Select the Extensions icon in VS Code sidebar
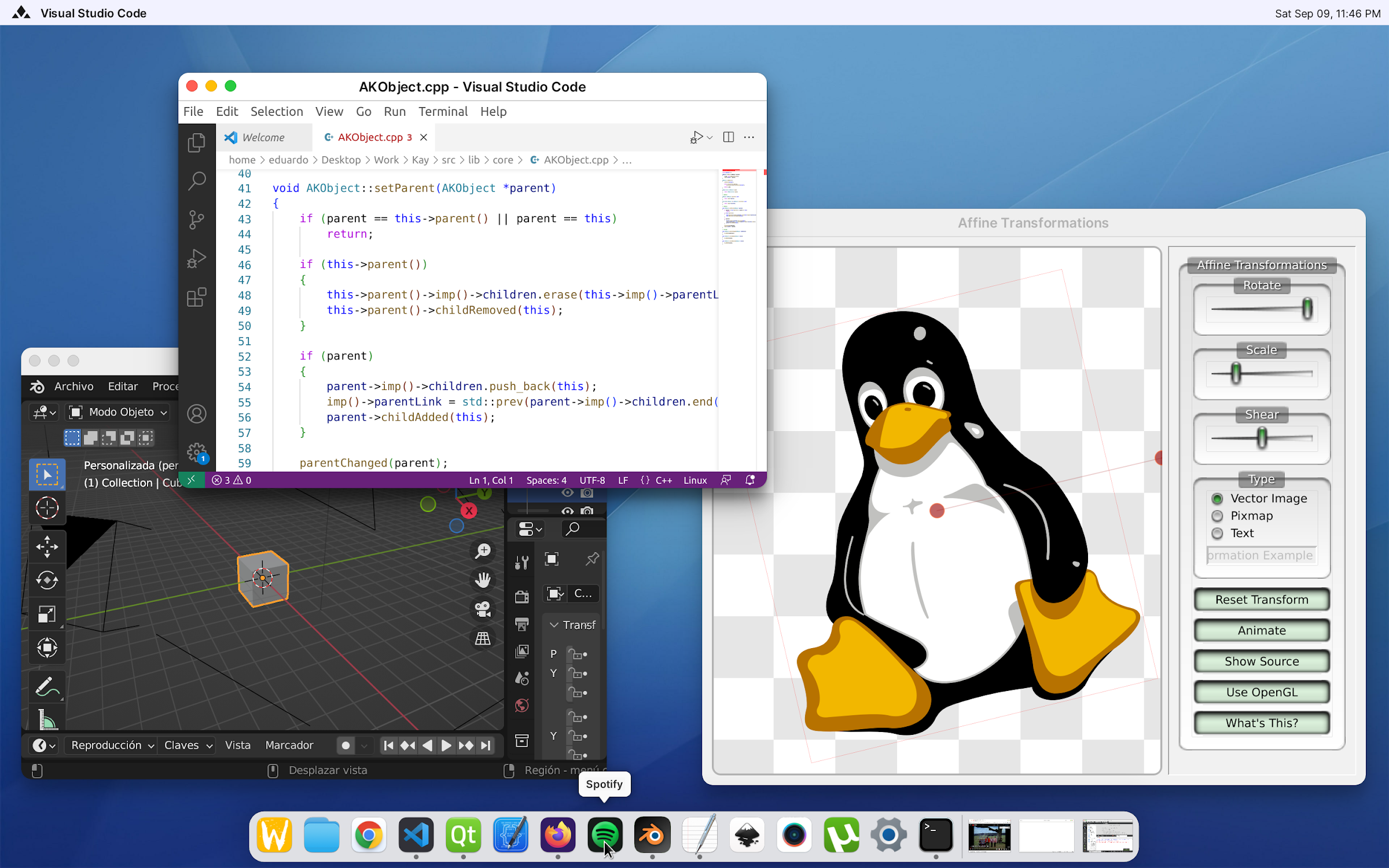 [x=197, y=297]
